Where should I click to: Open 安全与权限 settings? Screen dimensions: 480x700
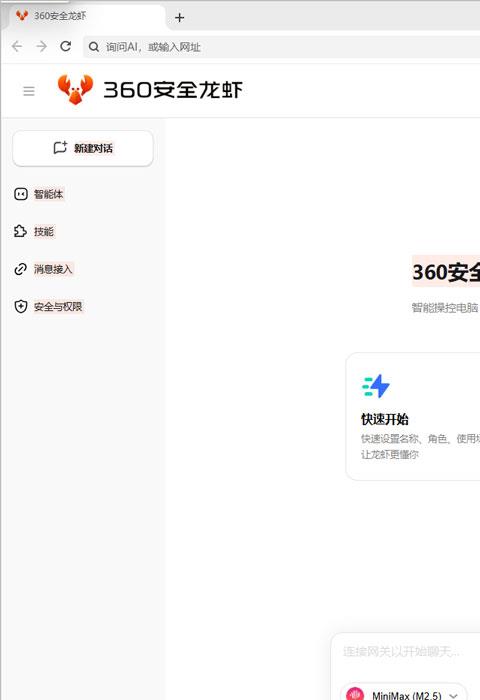[x=58, y=307]
